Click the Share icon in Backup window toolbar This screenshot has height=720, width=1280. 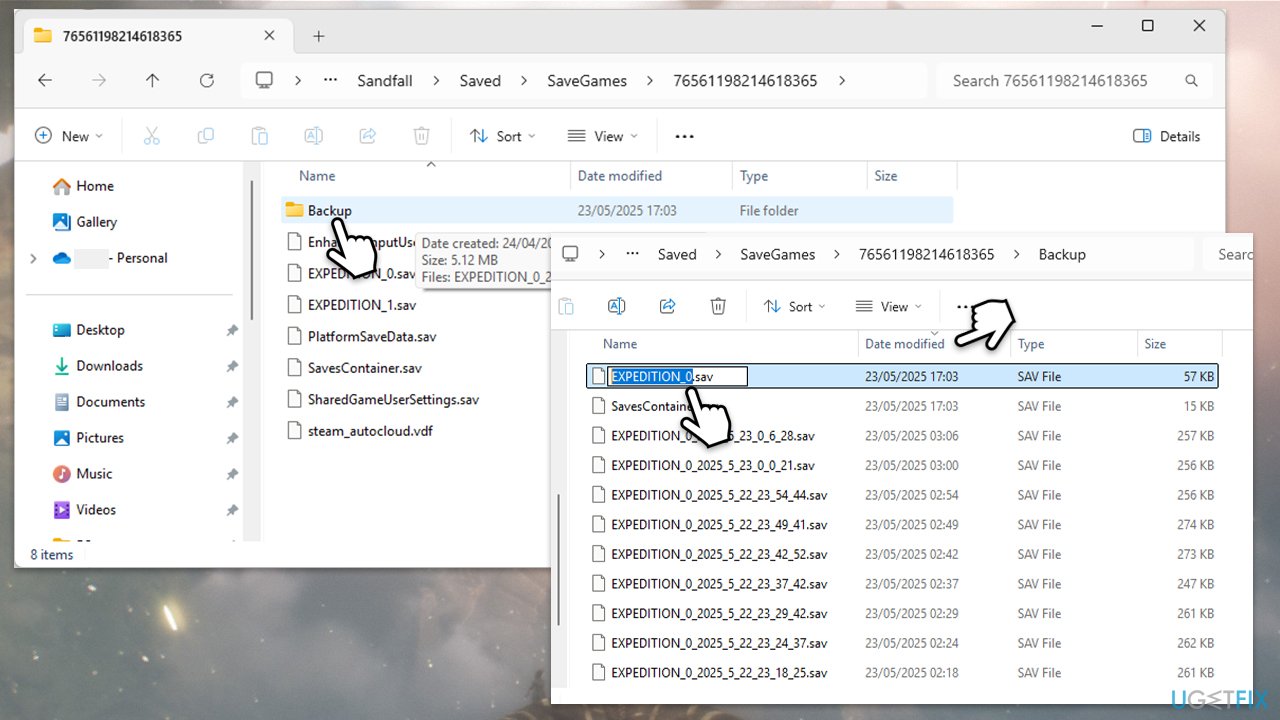tap(668, 306)
